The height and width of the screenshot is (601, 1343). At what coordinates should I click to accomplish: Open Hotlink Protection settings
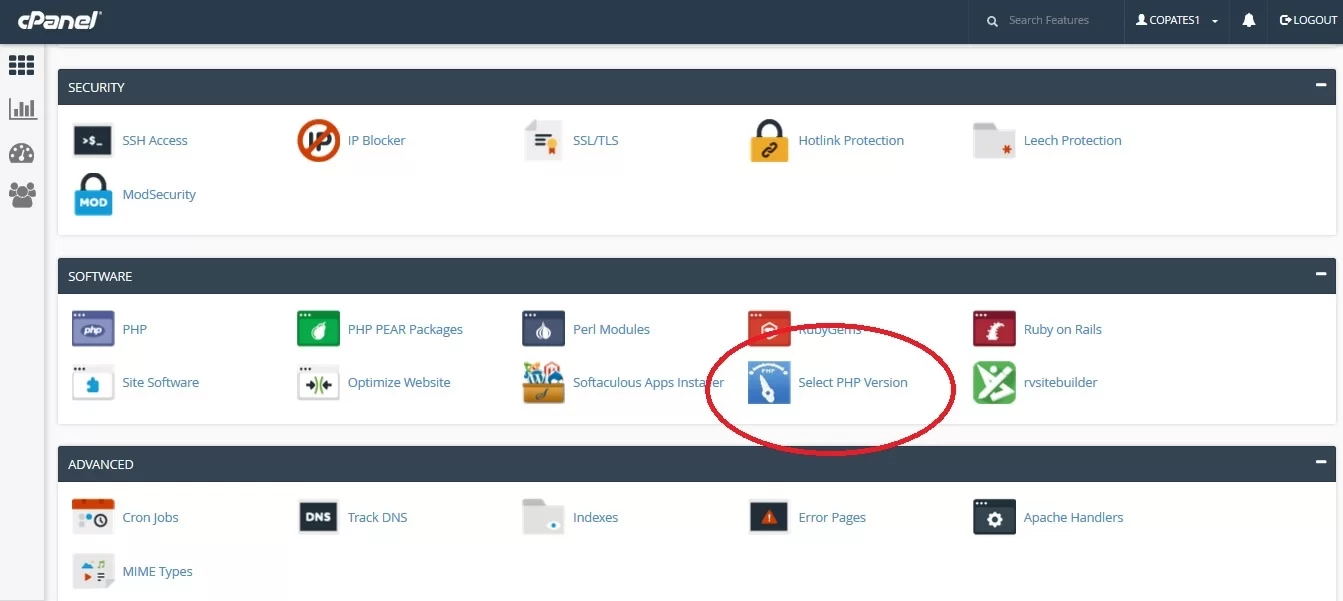tap(850, 140)
